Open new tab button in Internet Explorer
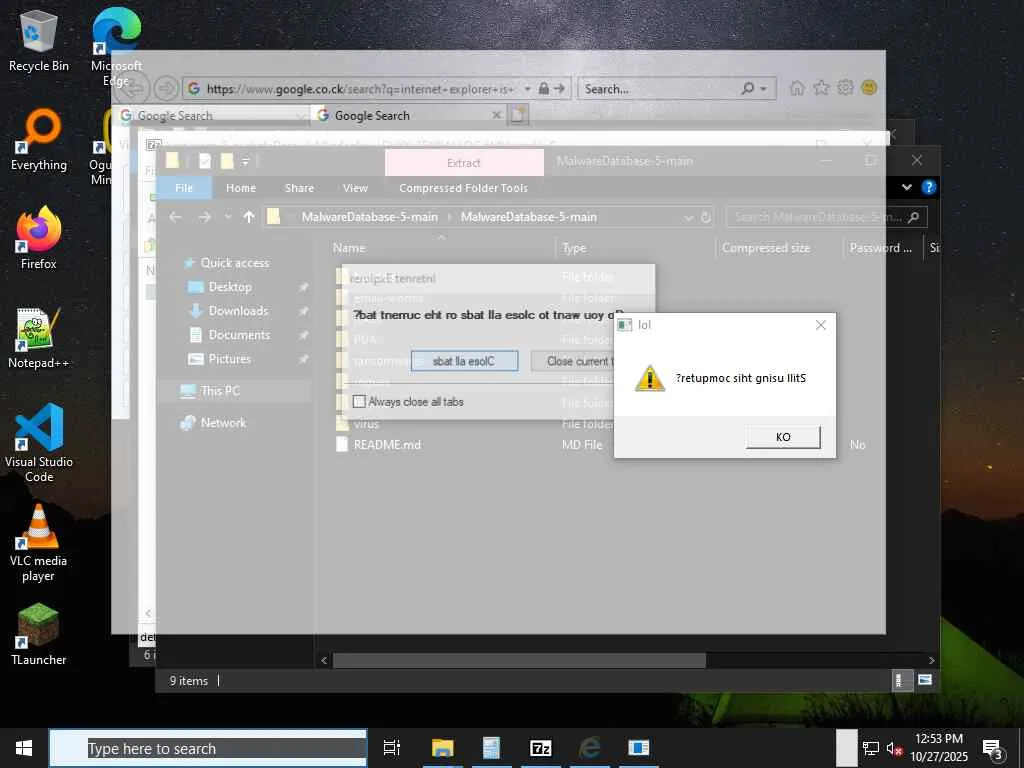Image resolution: width=1024 pixels, height=768 pixels. 518,115
